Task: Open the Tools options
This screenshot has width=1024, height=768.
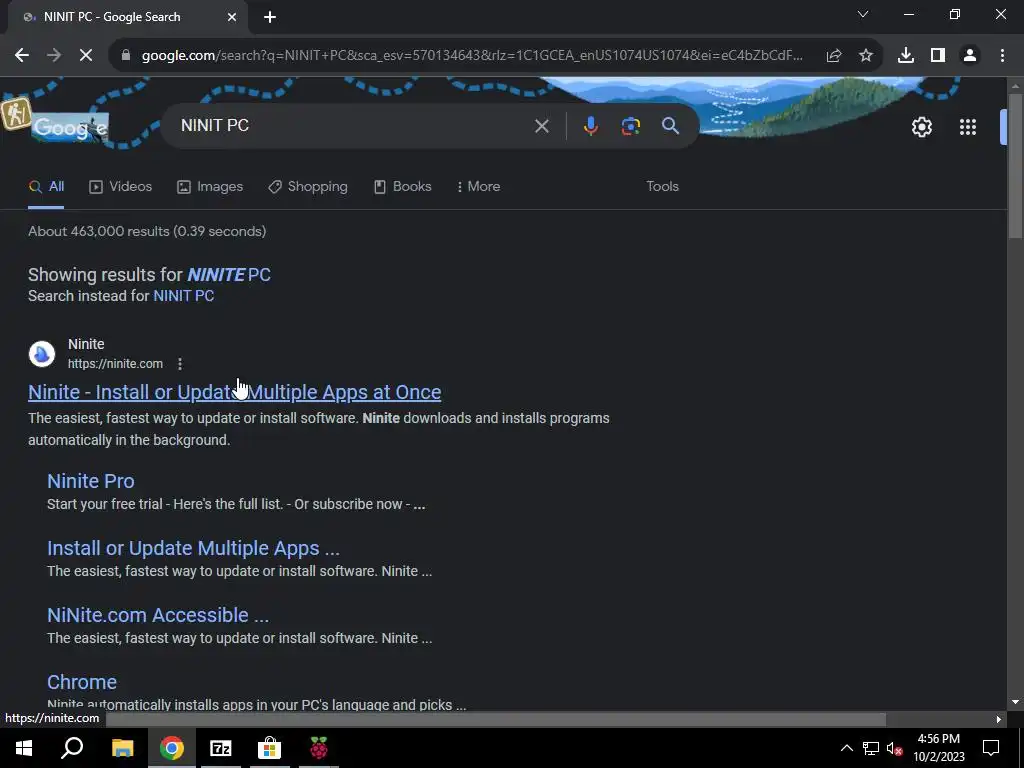Action: point(662,187)
